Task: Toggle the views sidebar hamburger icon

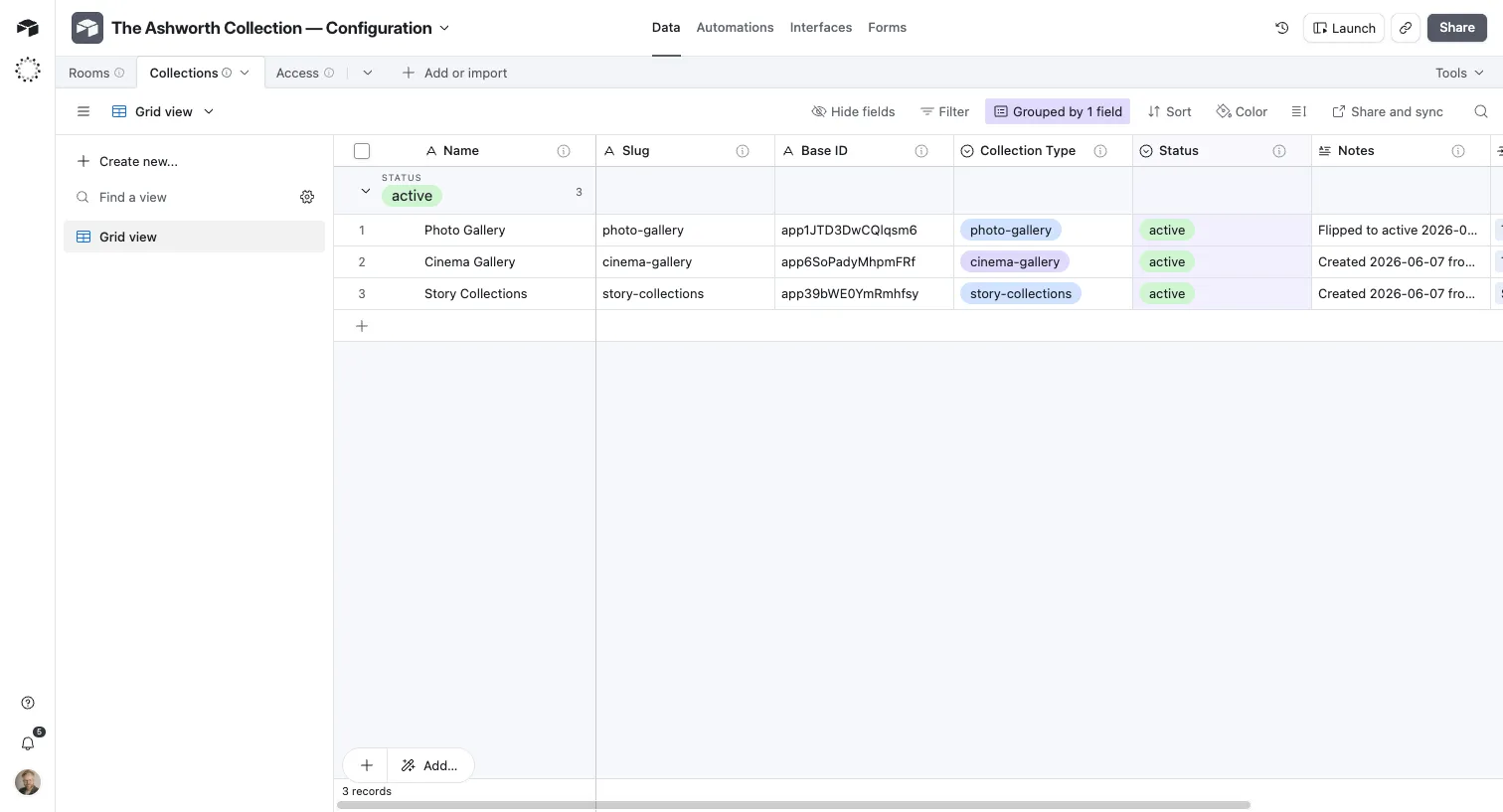Action: pos(83,111)
